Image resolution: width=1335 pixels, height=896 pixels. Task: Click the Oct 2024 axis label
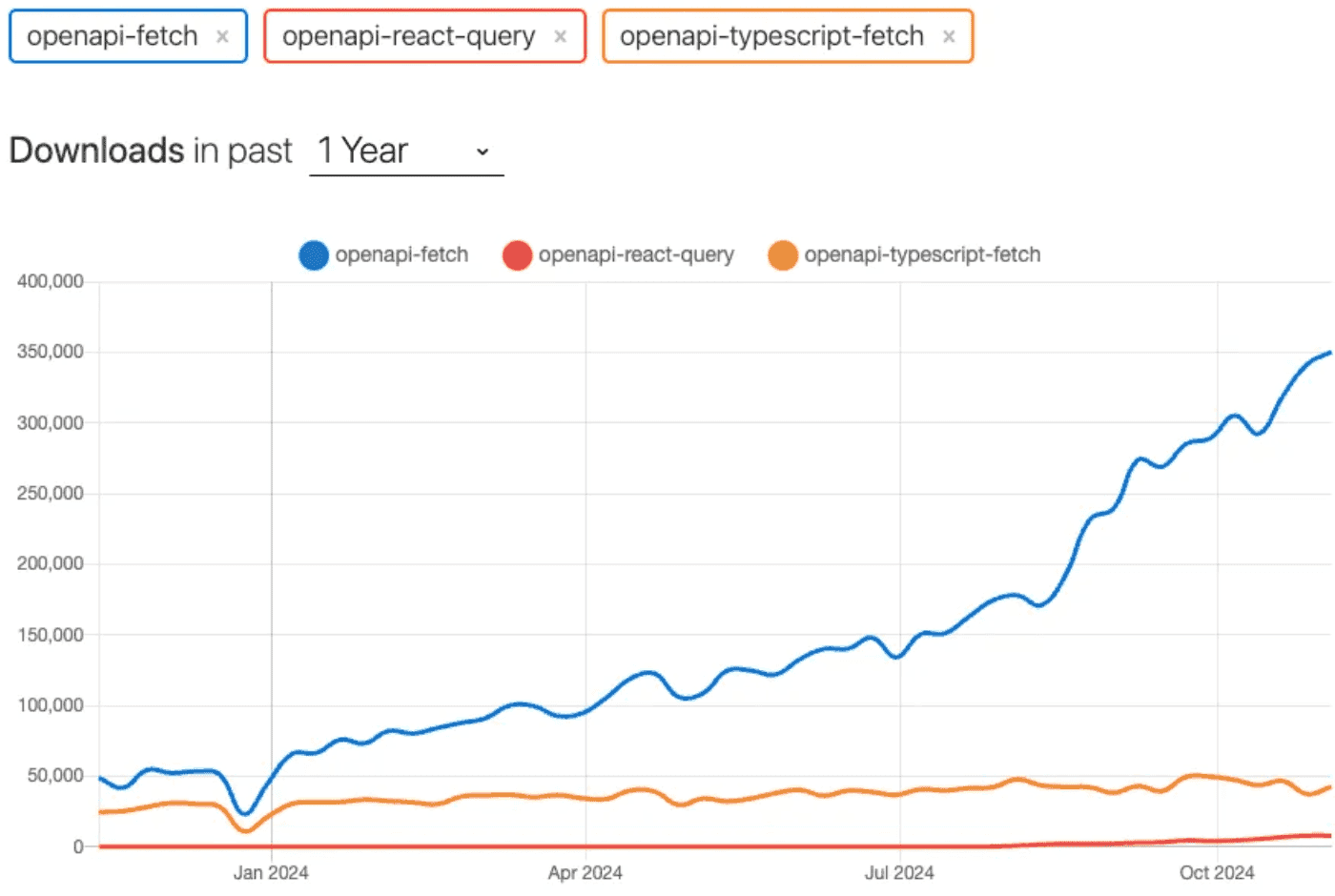[x=1217, y=872]
